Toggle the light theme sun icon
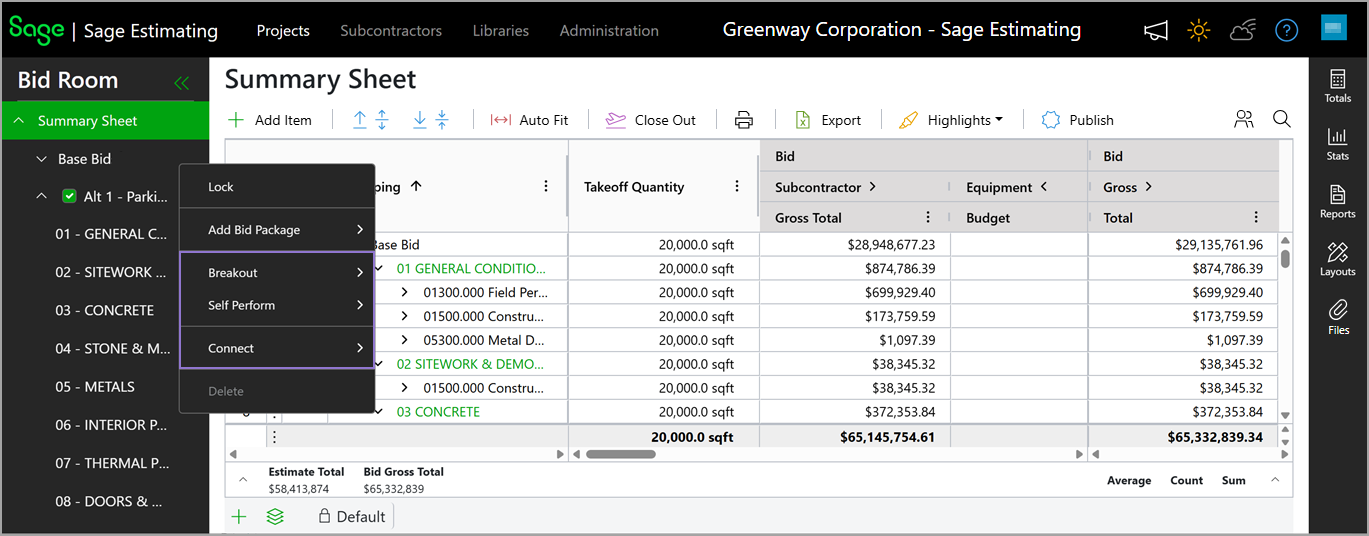The image size is (1369, 536). pyautogui.click(x=1198, y=30)
